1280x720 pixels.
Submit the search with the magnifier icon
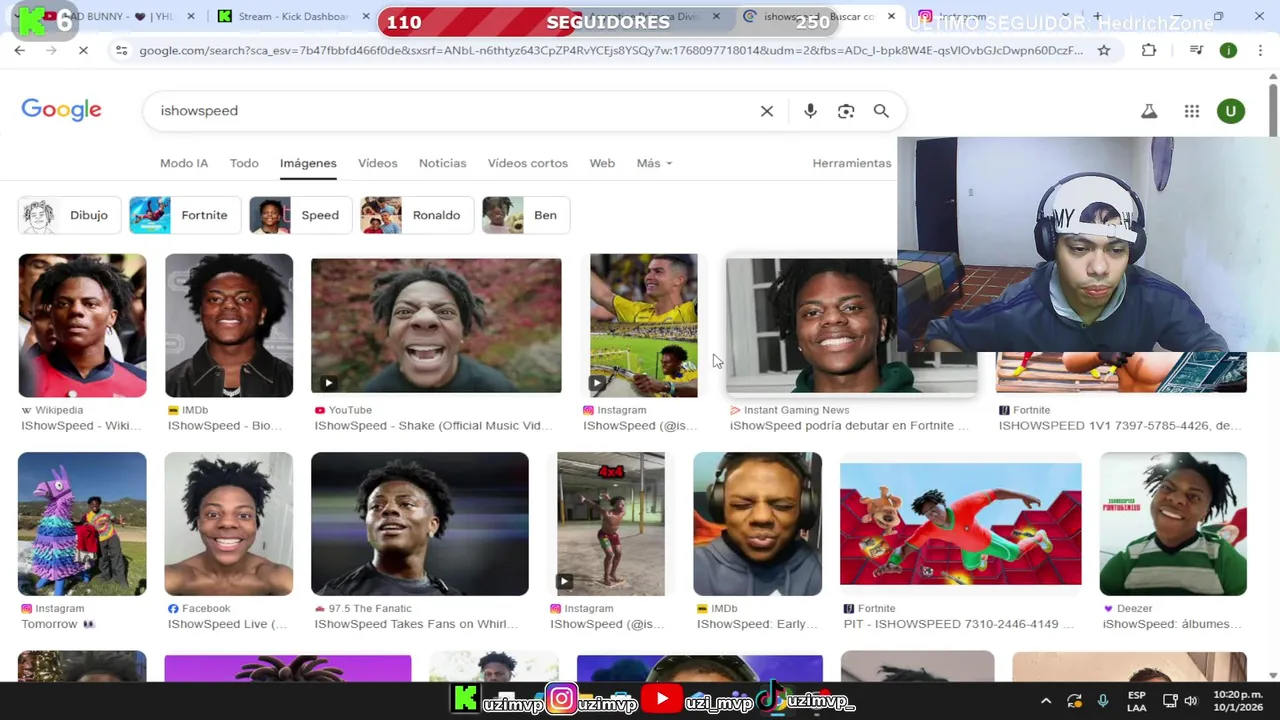[881, 111]
